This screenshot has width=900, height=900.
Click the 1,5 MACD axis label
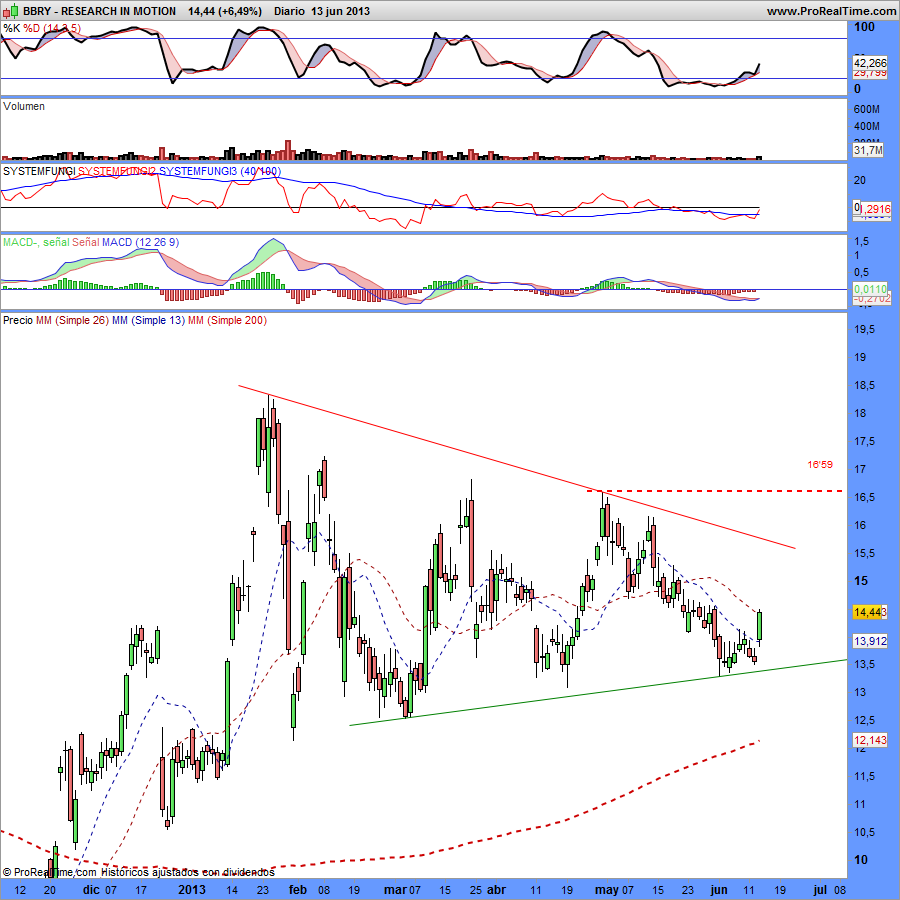click(861, 241)
